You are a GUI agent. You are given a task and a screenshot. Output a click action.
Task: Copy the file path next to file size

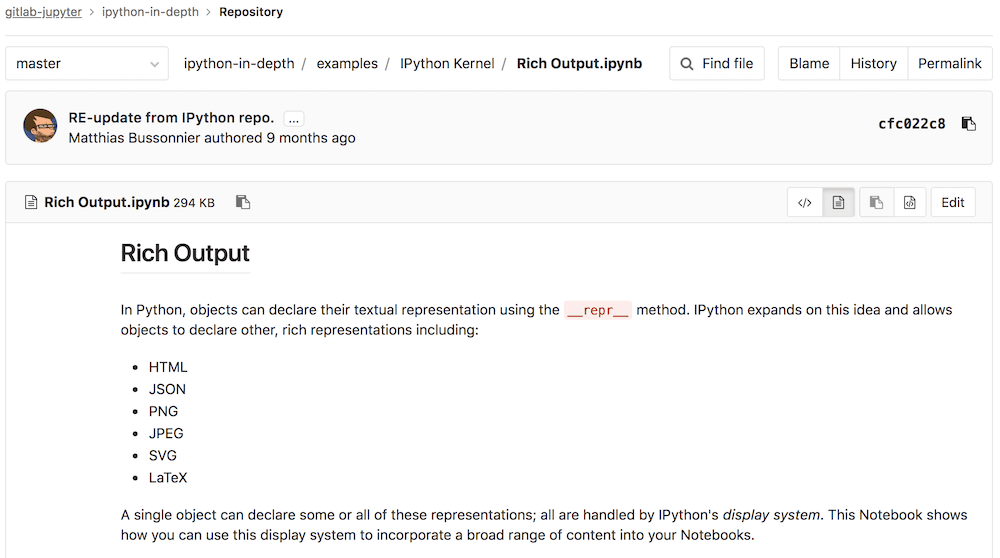(242, 202)
